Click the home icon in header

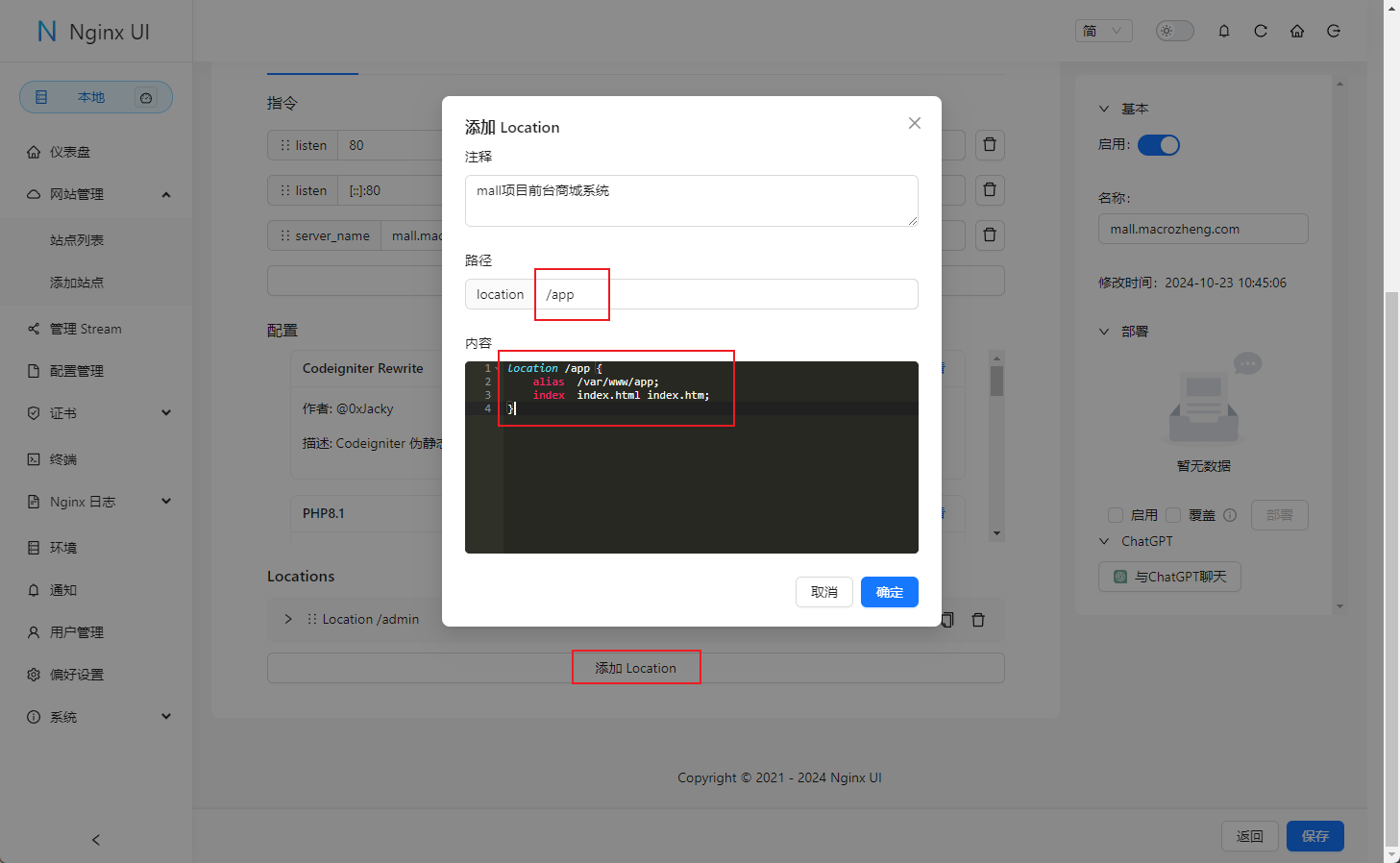click(1296, 31)
